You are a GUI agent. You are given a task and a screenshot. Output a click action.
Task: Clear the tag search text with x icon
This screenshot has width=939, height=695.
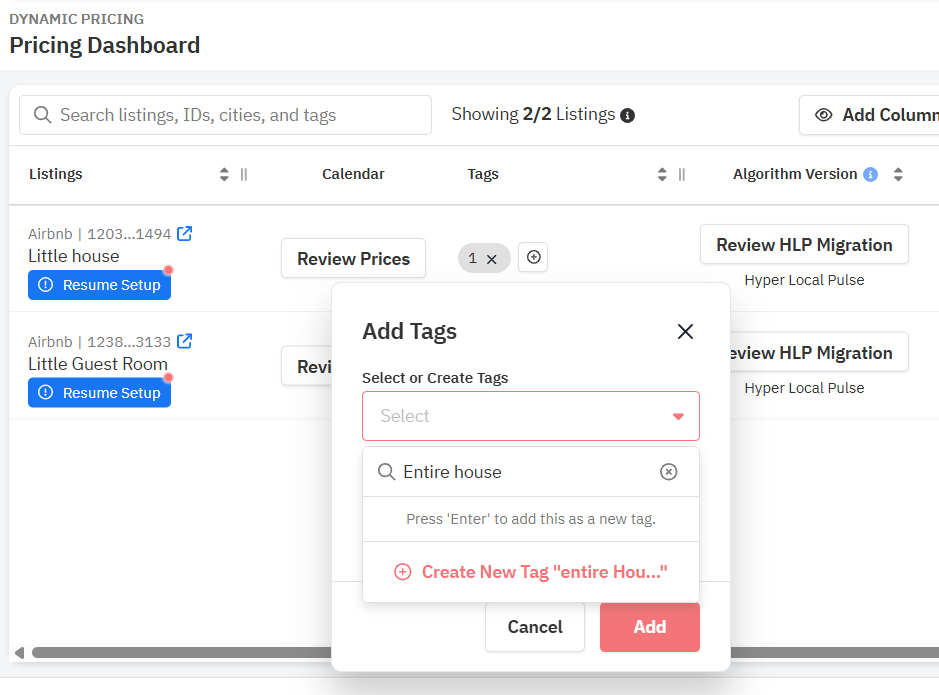point(669,472)
